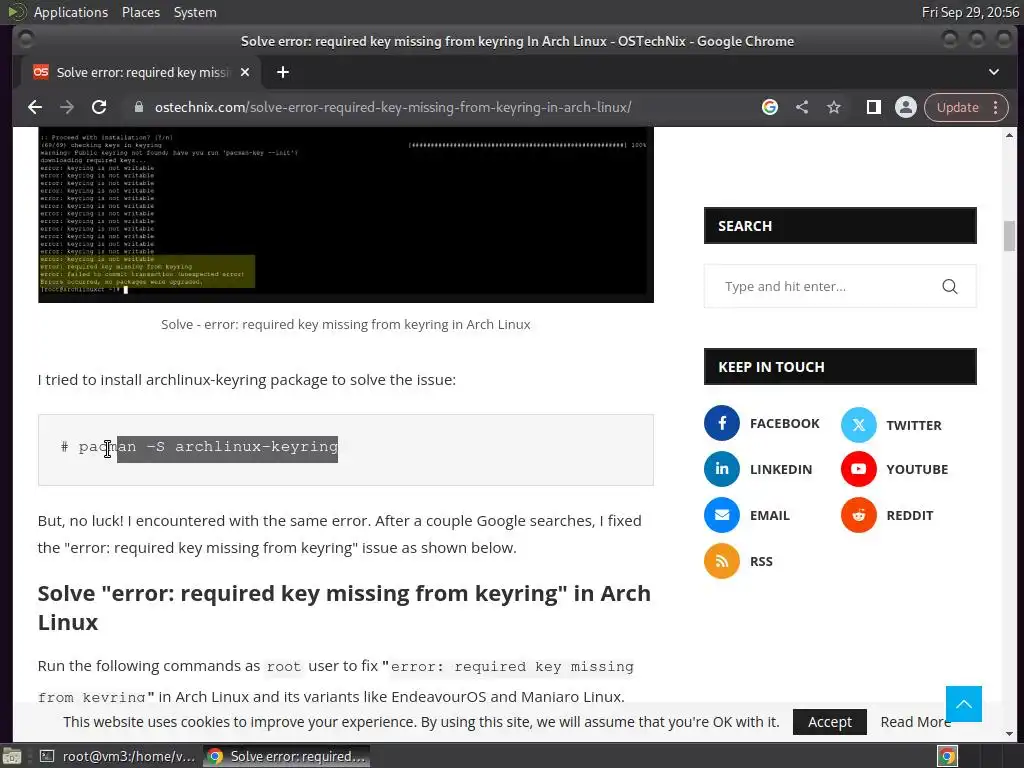Bookmark this page with the star
Screen dimensions: 1024x768
pyautogui.click(x=834, y=107)
